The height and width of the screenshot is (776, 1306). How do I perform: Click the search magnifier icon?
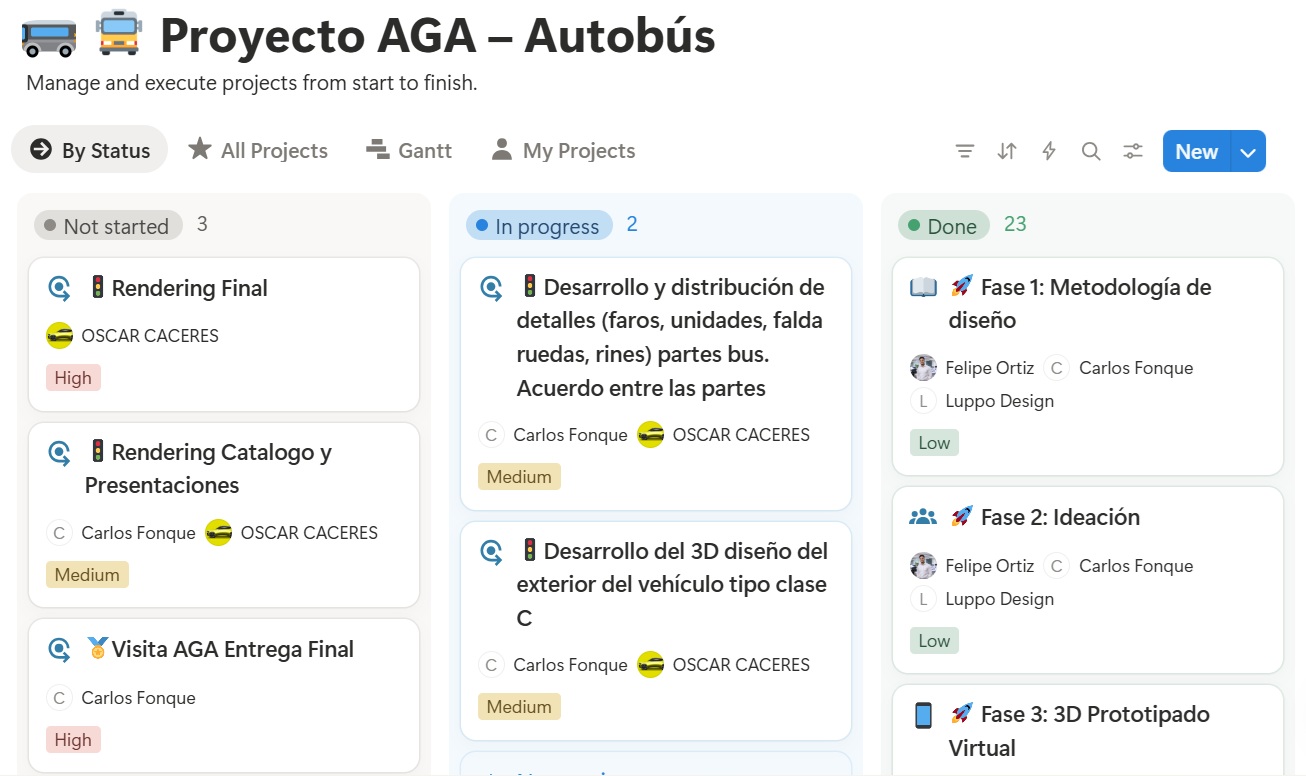coord(1091,151)
